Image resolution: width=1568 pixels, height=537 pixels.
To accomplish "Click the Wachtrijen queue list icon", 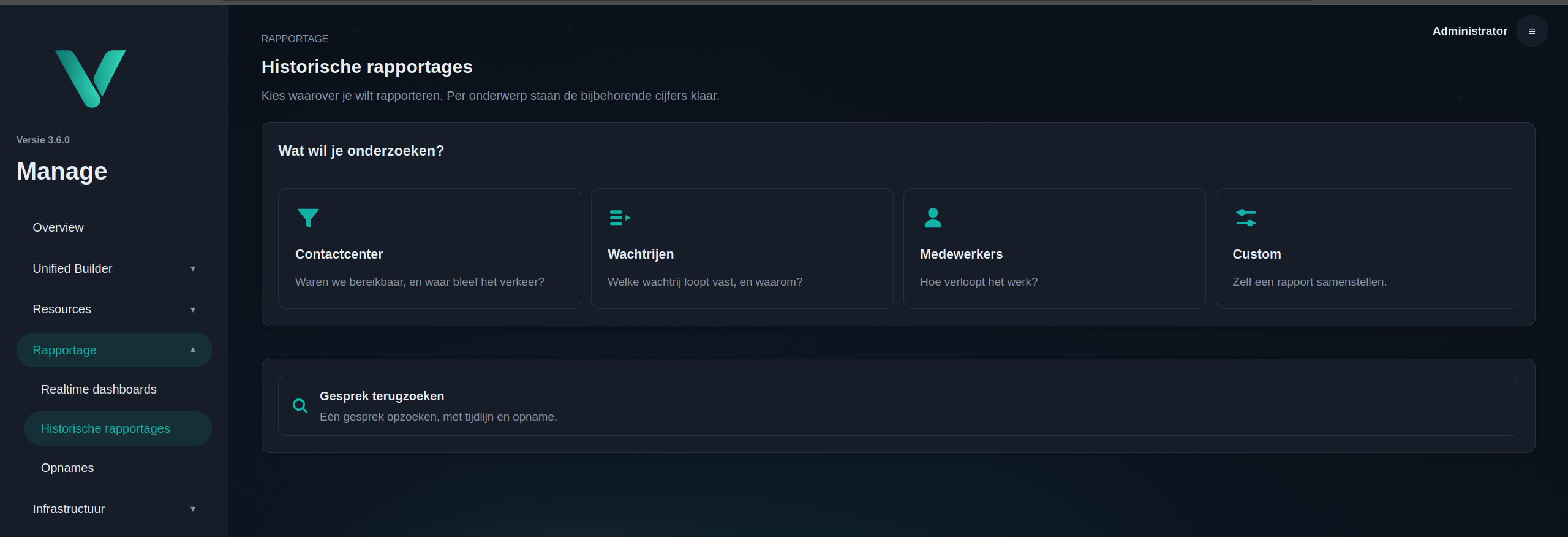I will pyautogui.click(x=620, y=218).
